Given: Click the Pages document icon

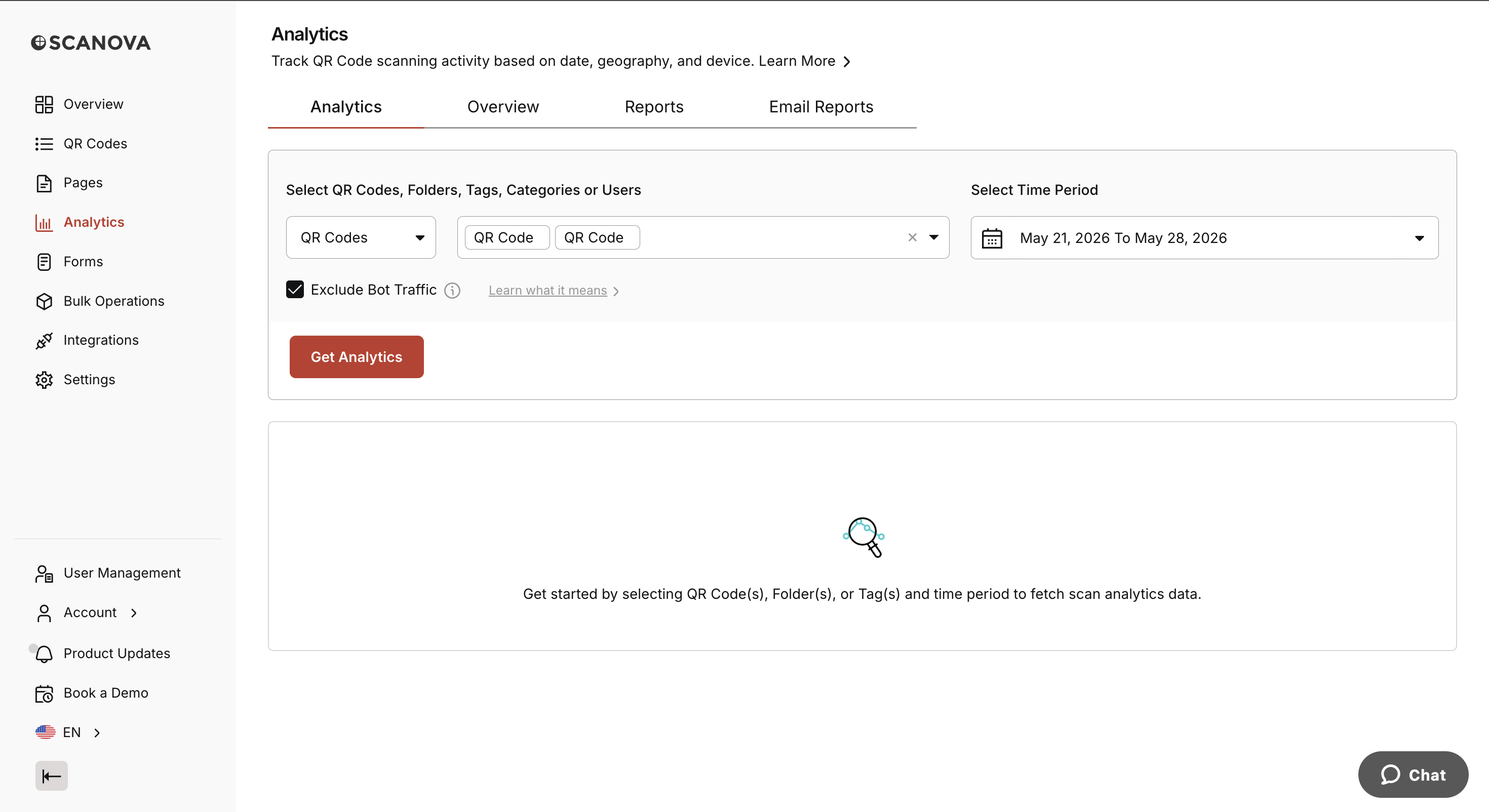Looking at the screenshot, I should pos(44,183).
